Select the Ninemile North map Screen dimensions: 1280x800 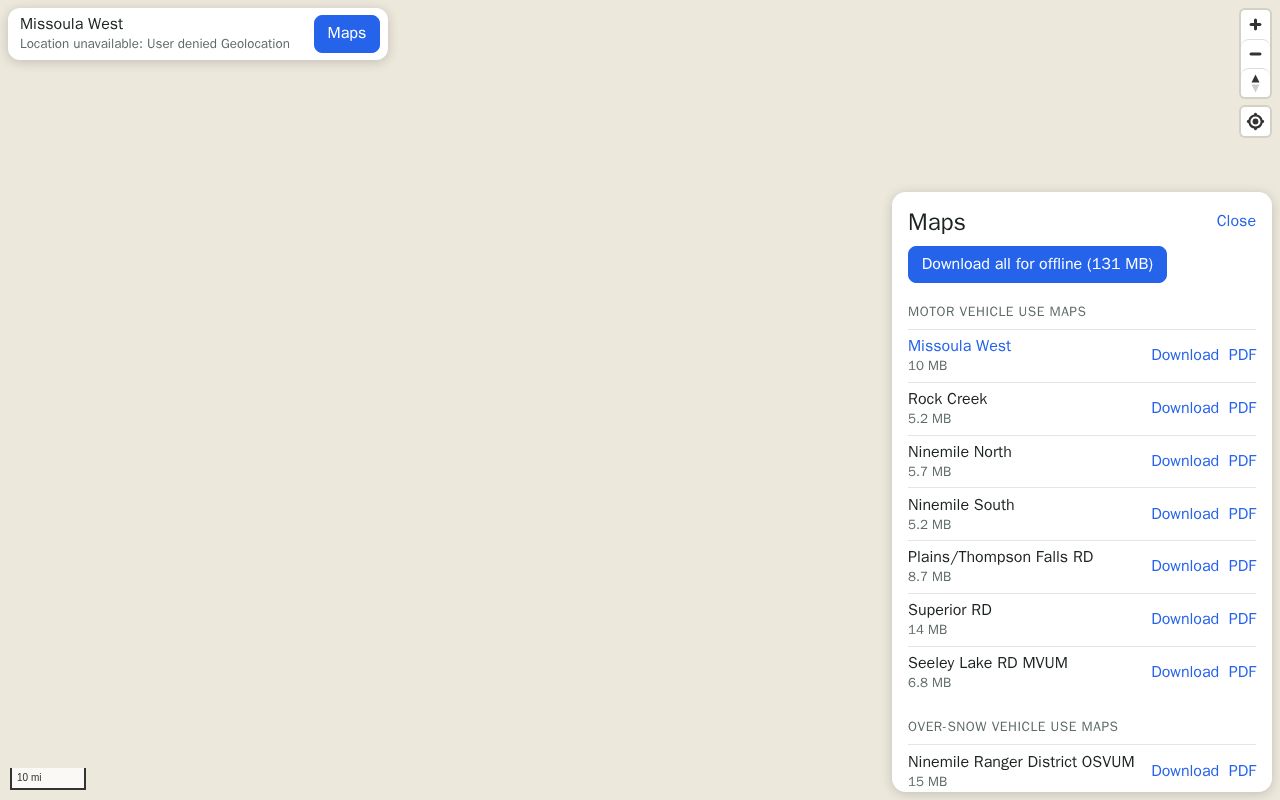coord(960,452)
